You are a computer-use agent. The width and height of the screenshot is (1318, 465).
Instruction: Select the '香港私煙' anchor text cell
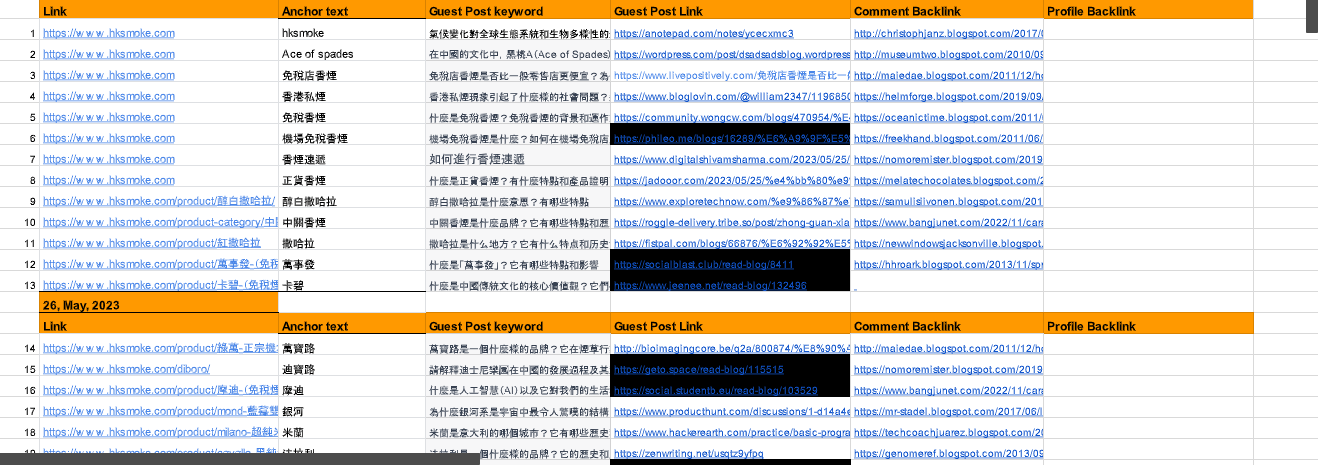[352, 96]
